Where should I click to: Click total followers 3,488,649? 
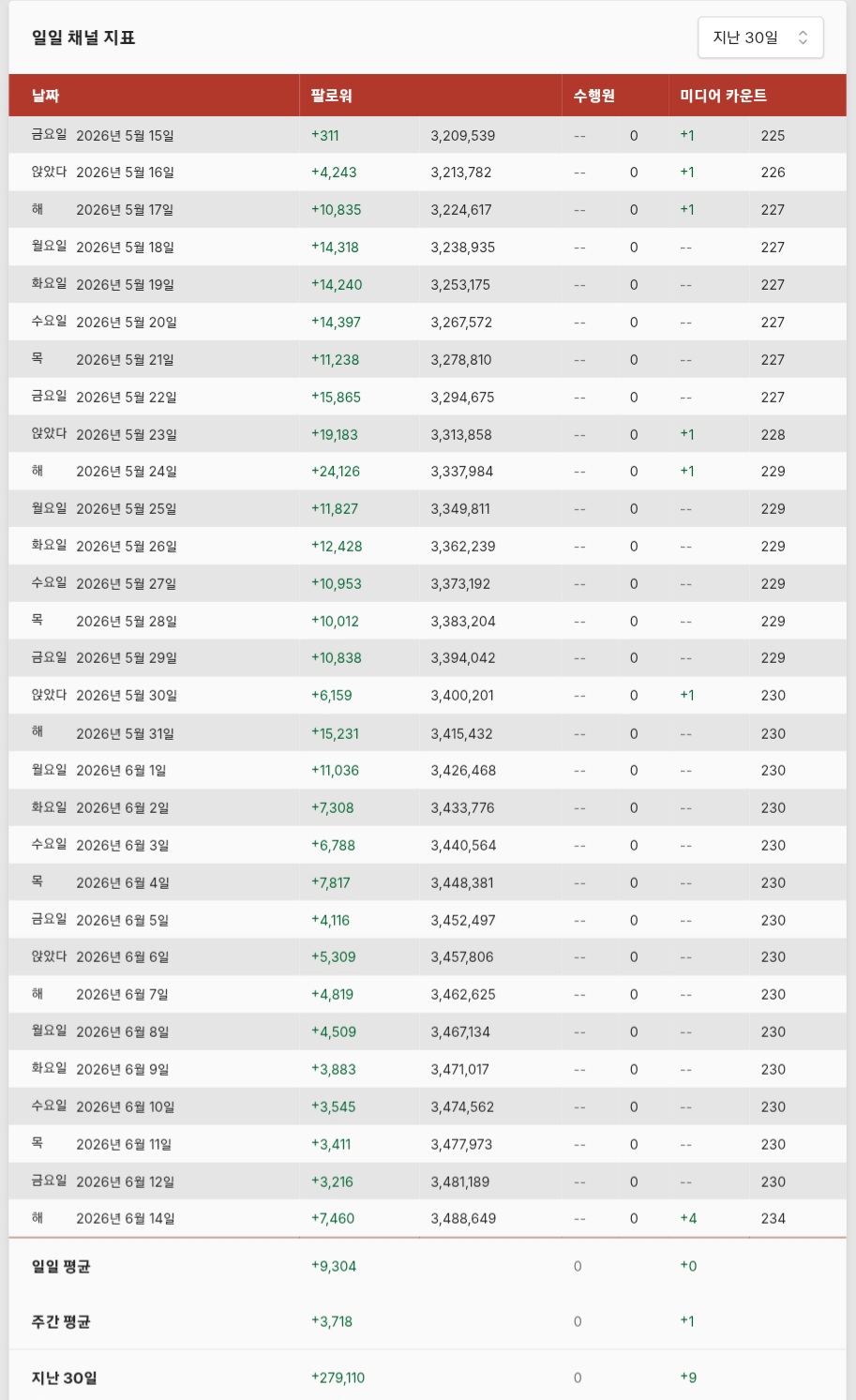(464, 1219)
